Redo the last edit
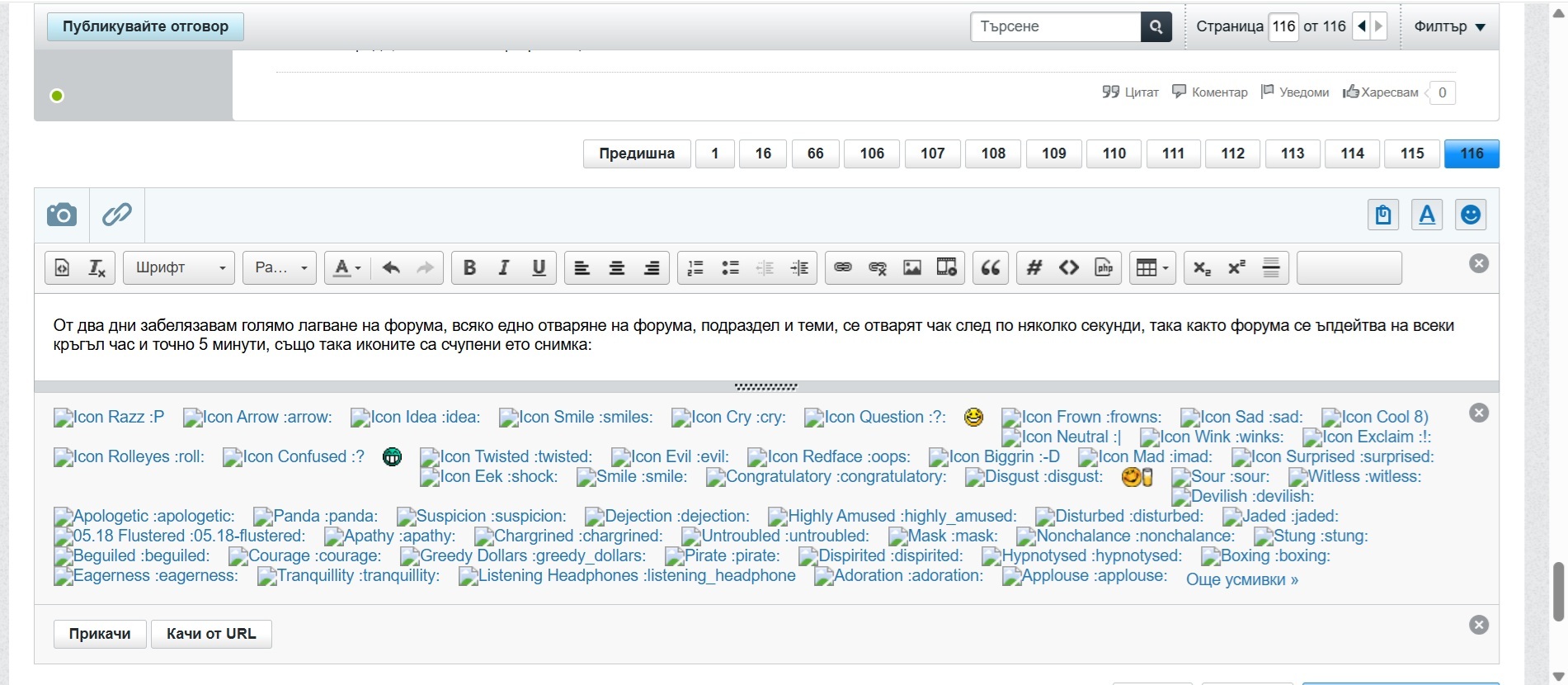 425,267
